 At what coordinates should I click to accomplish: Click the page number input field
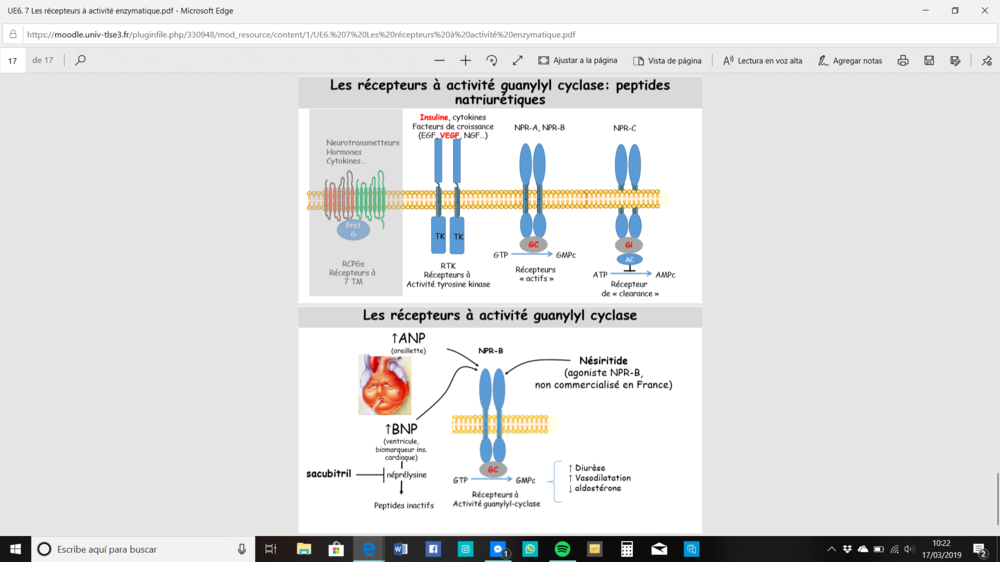pyautogui.click(x=14, y=61)
